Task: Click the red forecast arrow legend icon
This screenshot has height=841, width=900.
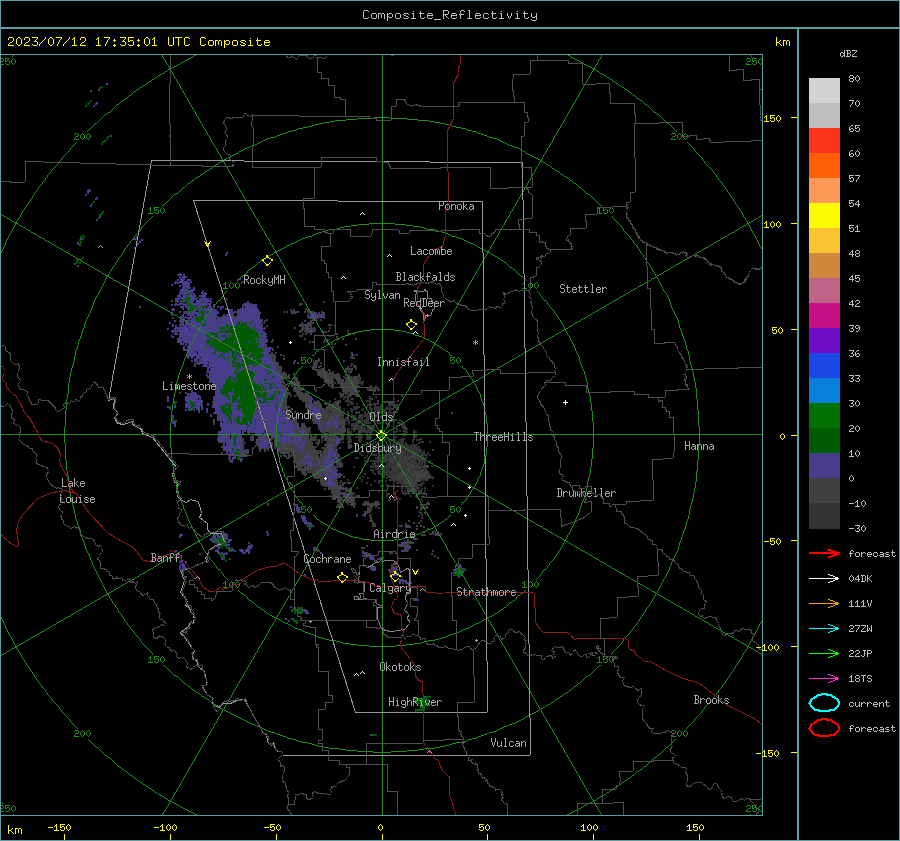Action: click(x=824, y=553)
